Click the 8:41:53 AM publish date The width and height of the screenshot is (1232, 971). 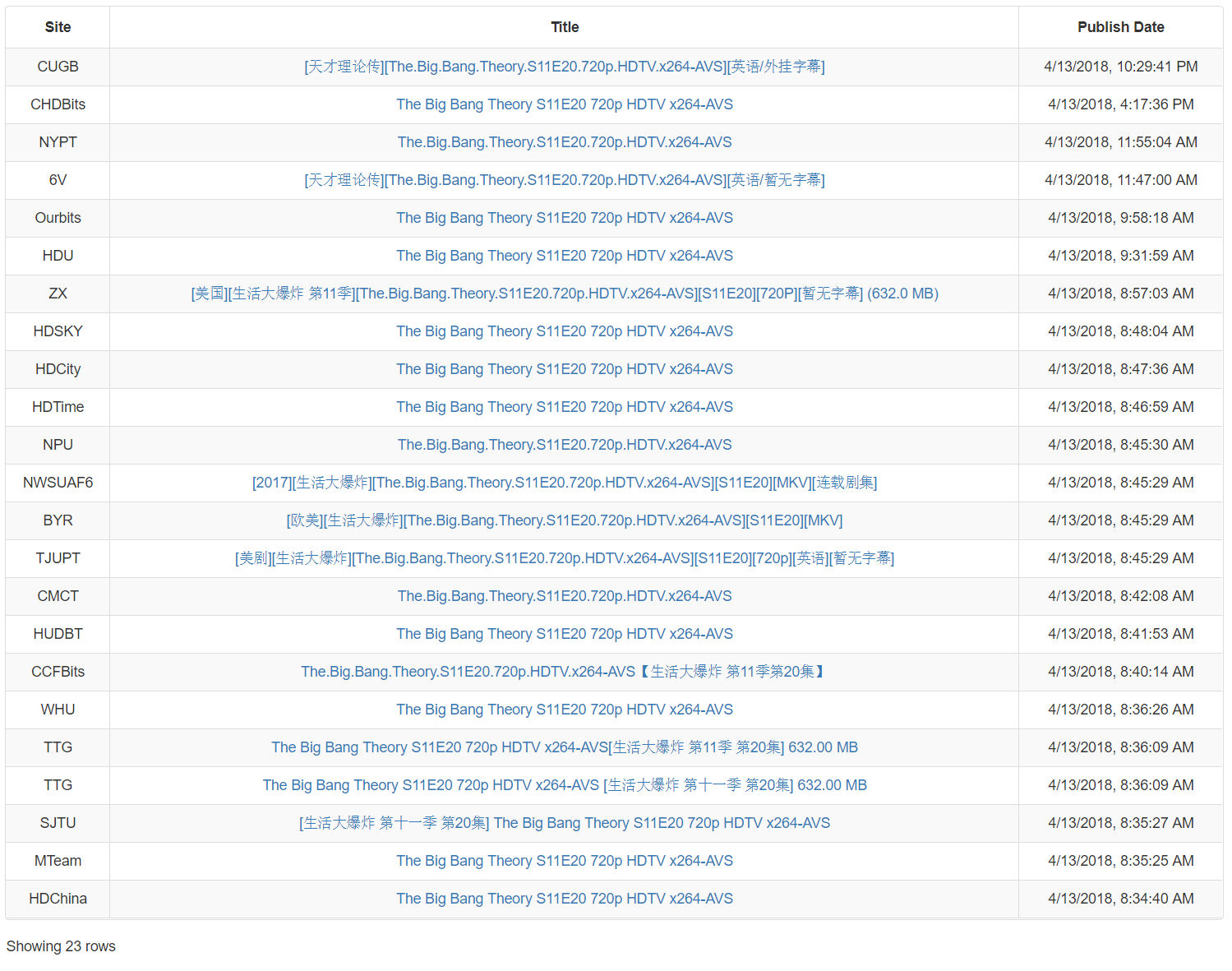pos(1121,634)
